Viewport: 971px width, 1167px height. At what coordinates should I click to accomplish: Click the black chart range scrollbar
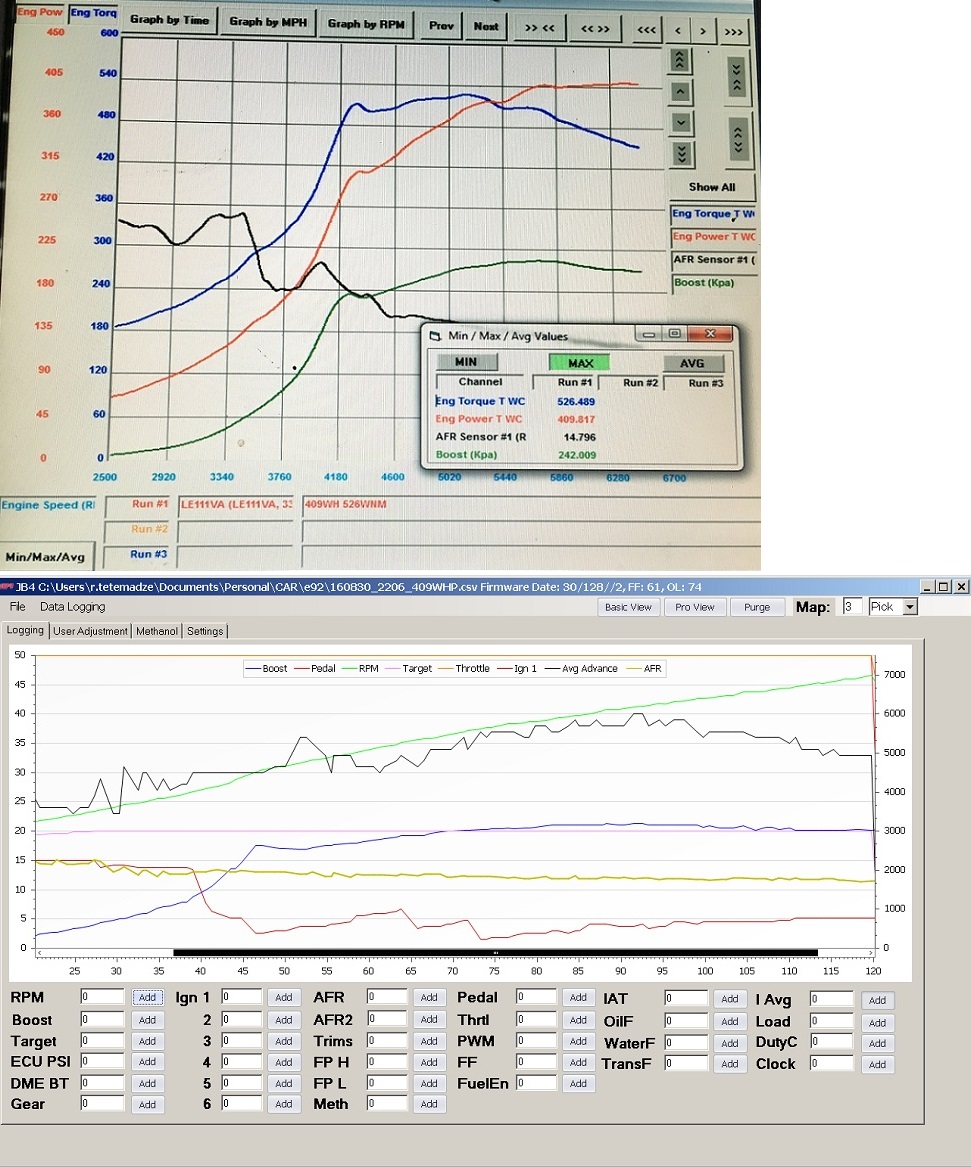tap(496, 953)
